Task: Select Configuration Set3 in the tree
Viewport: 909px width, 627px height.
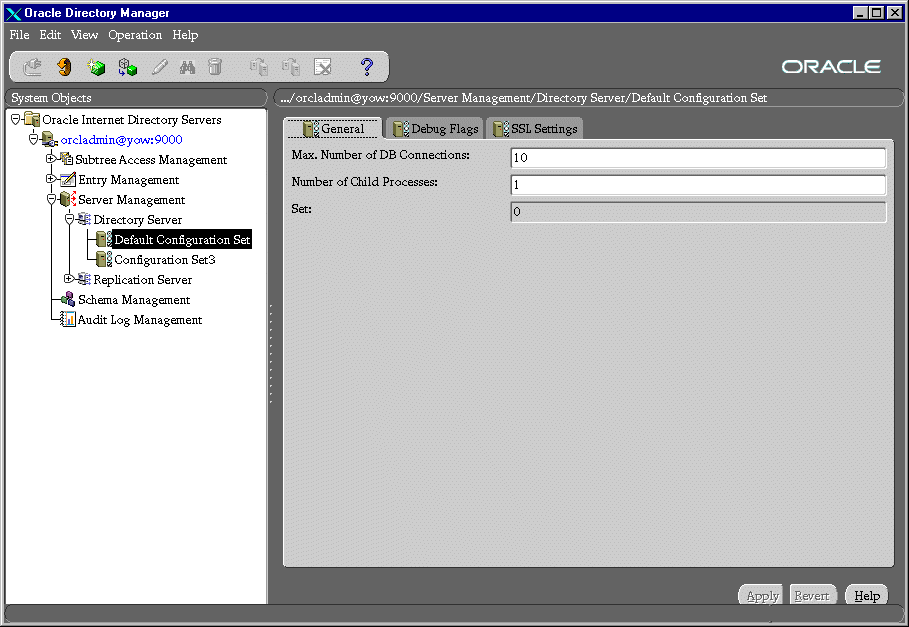Action: 164,260
